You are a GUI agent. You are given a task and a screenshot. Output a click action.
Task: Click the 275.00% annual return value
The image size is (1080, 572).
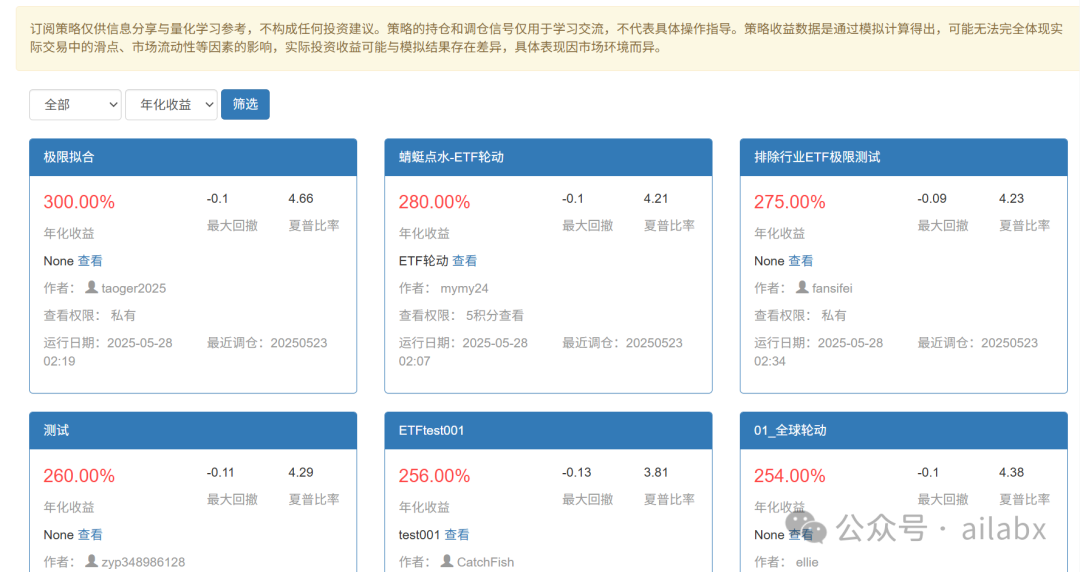790,202
